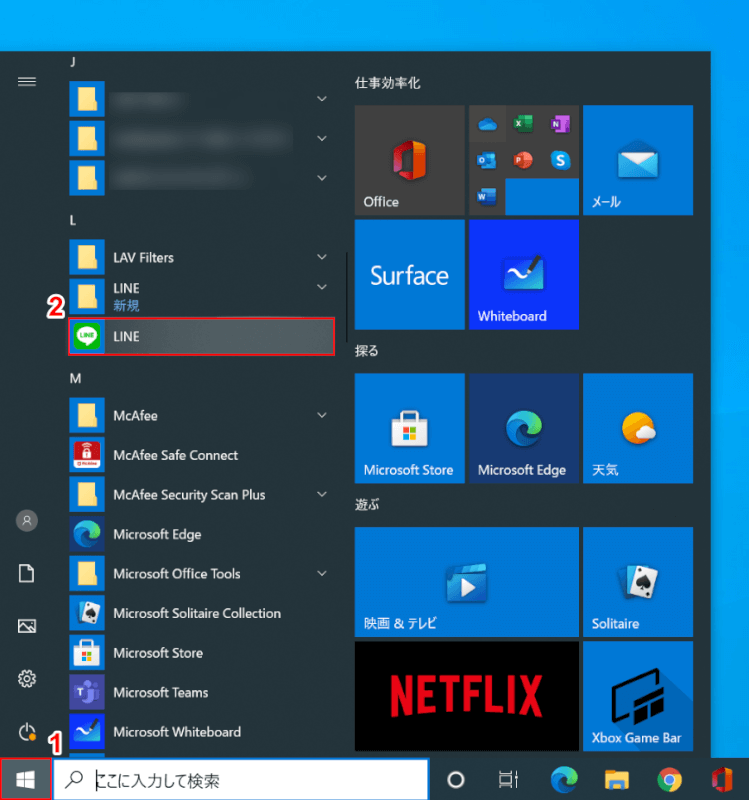Open the メール mail tile
749x800 pixels.
(x=638, y=160)
